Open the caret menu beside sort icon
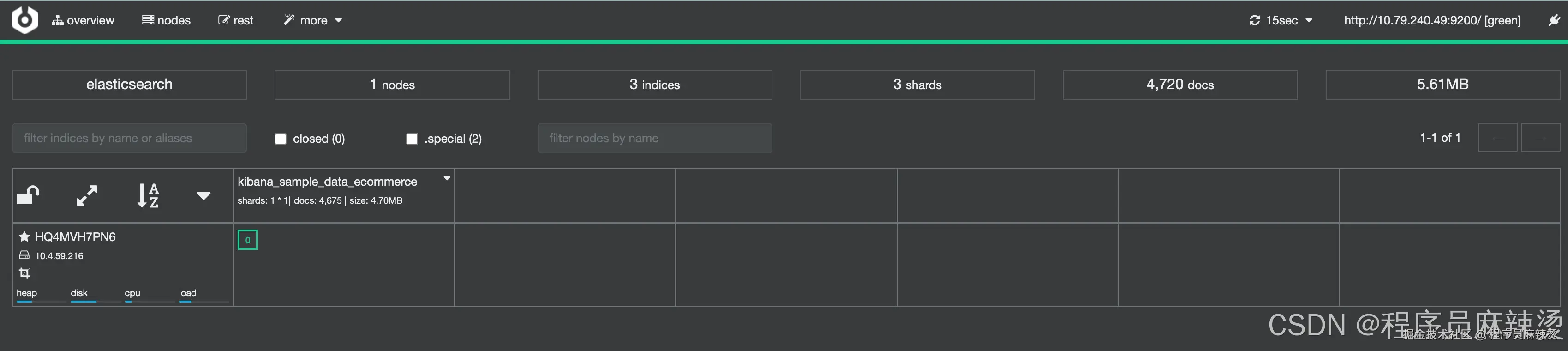Image resolution: width=1568 pixels, height=351 pixels. click(x=204, y=196)
